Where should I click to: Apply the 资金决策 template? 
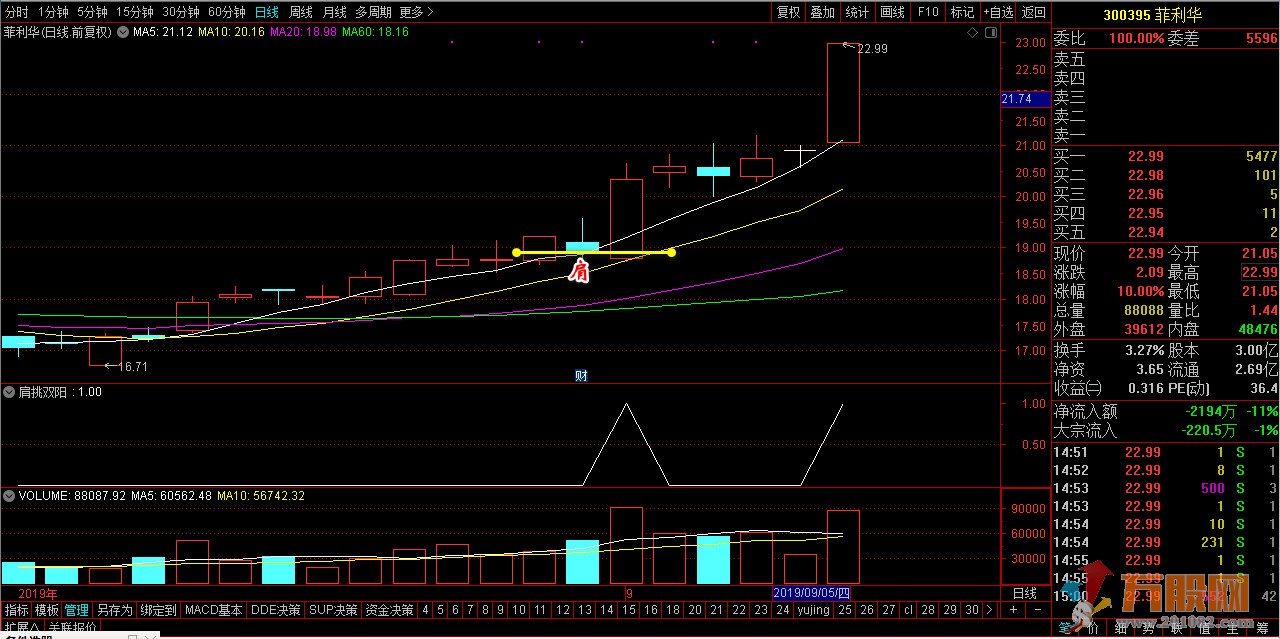click(388, 609)
